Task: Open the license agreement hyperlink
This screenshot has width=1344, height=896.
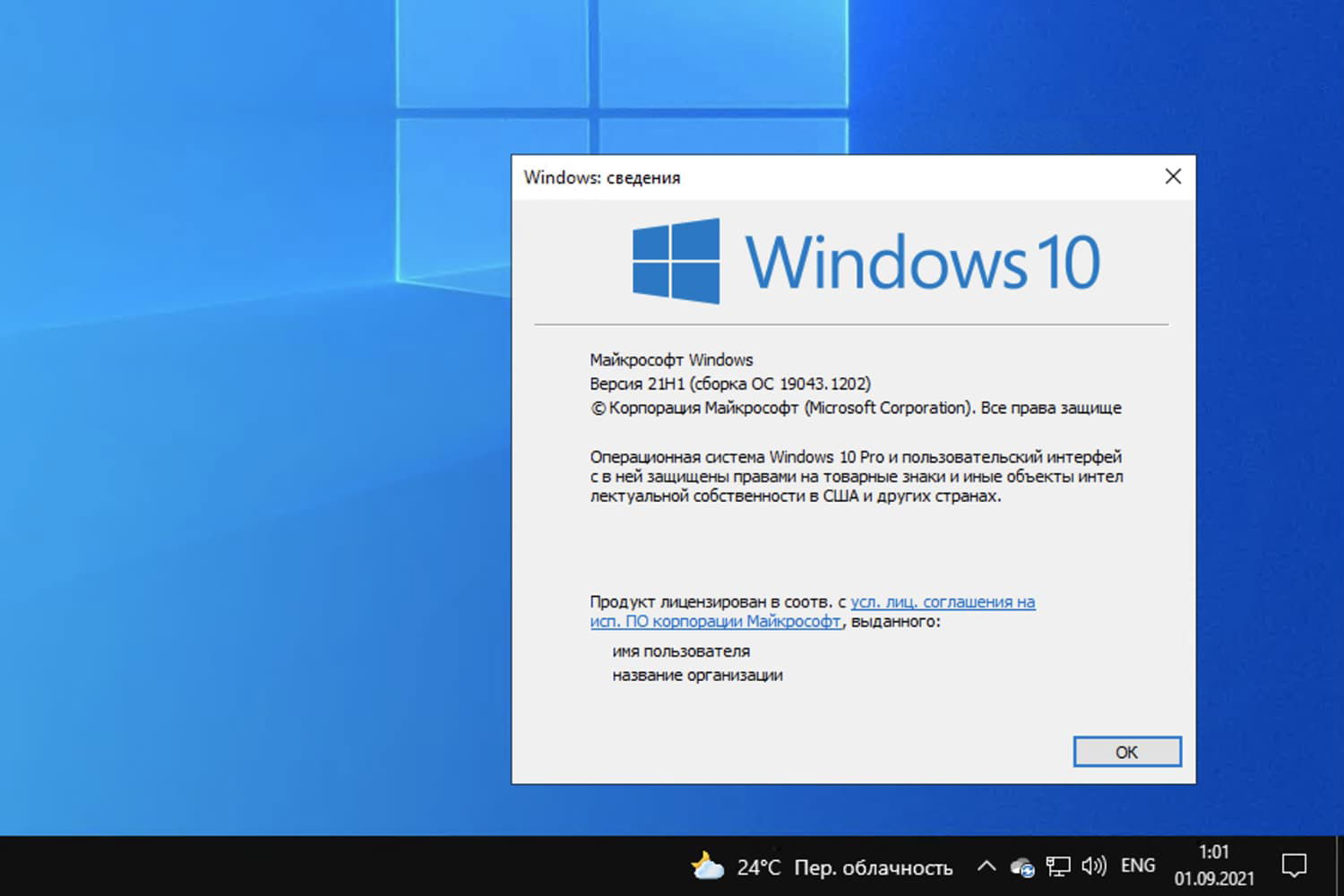Action: (943, 601)
